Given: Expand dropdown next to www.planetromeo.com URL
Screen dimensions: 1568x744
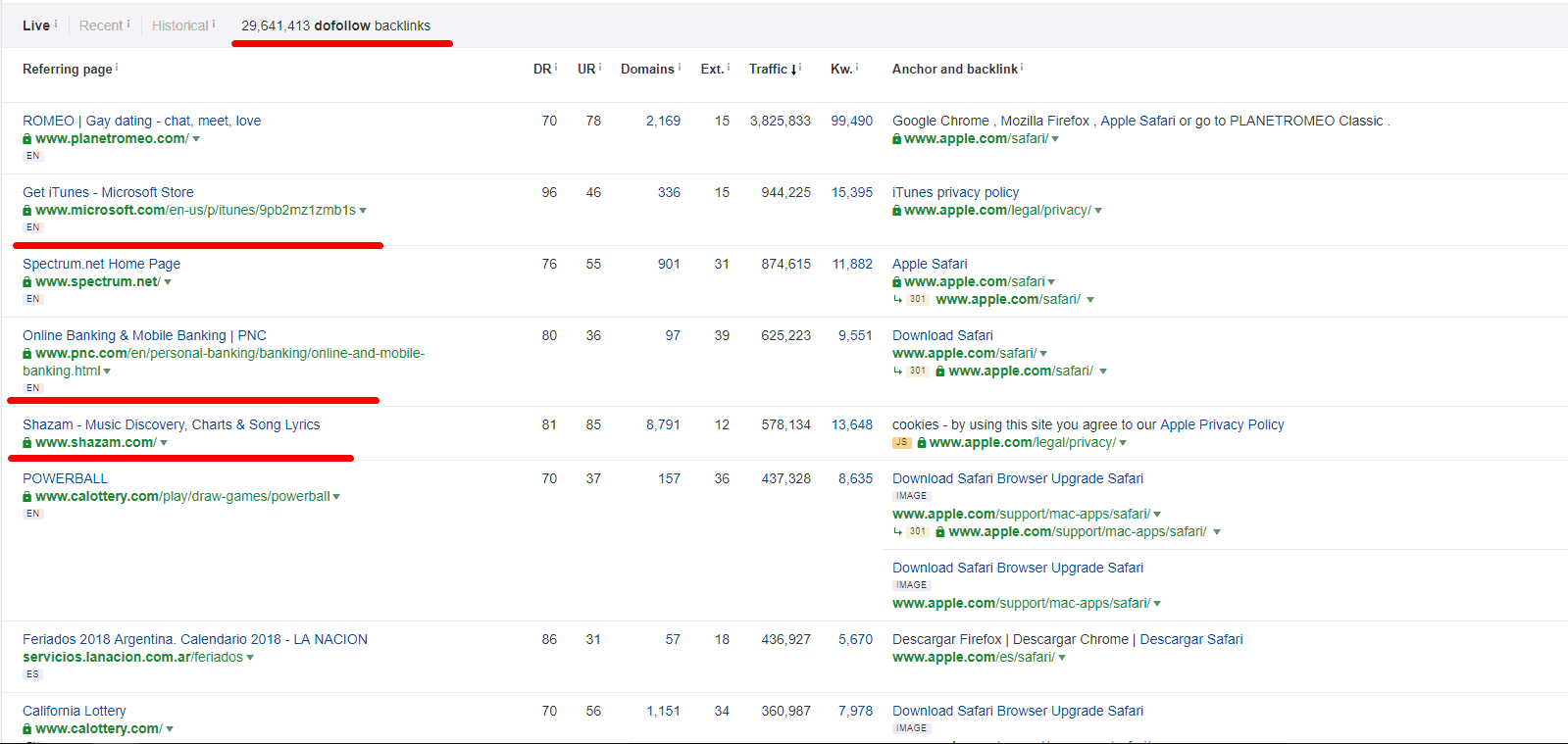Looking at the screenshot, I should pos(196,139).
